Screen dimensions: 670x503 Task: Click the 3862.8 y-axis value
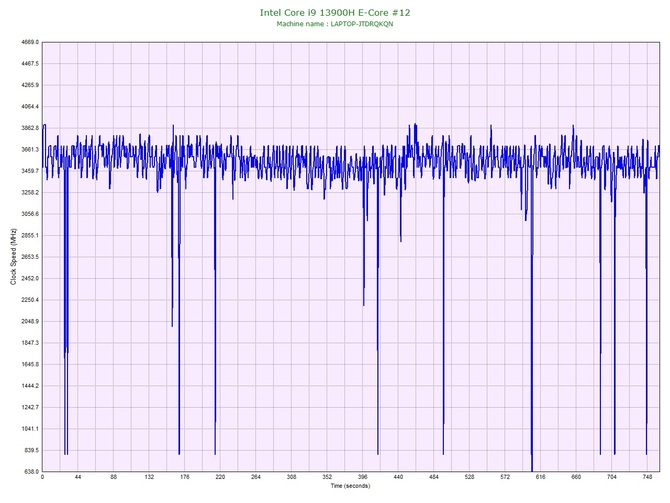click(30, 128)
